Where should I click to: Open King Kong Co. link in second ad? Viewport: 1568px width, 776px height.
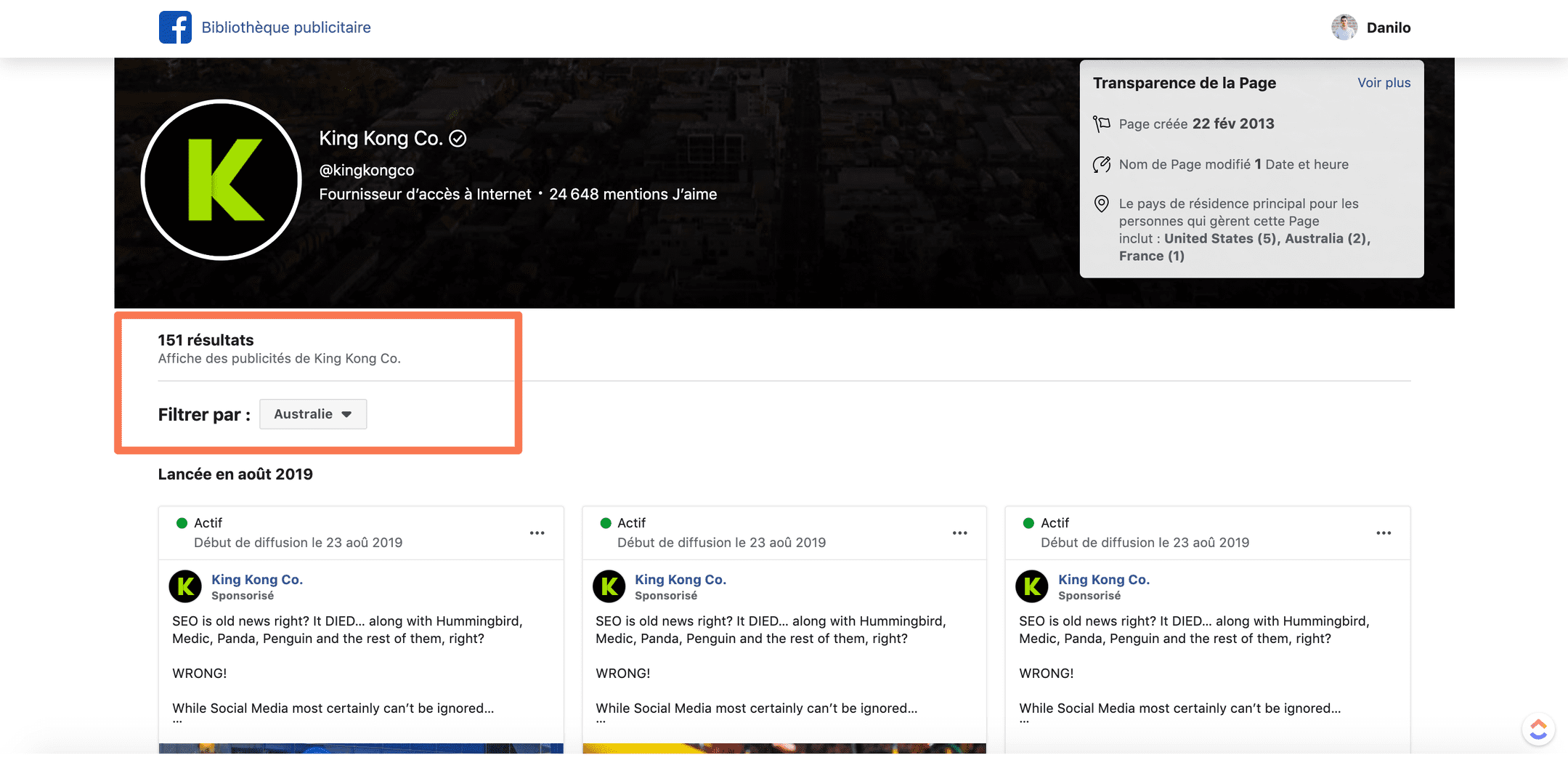pos(681,579)
